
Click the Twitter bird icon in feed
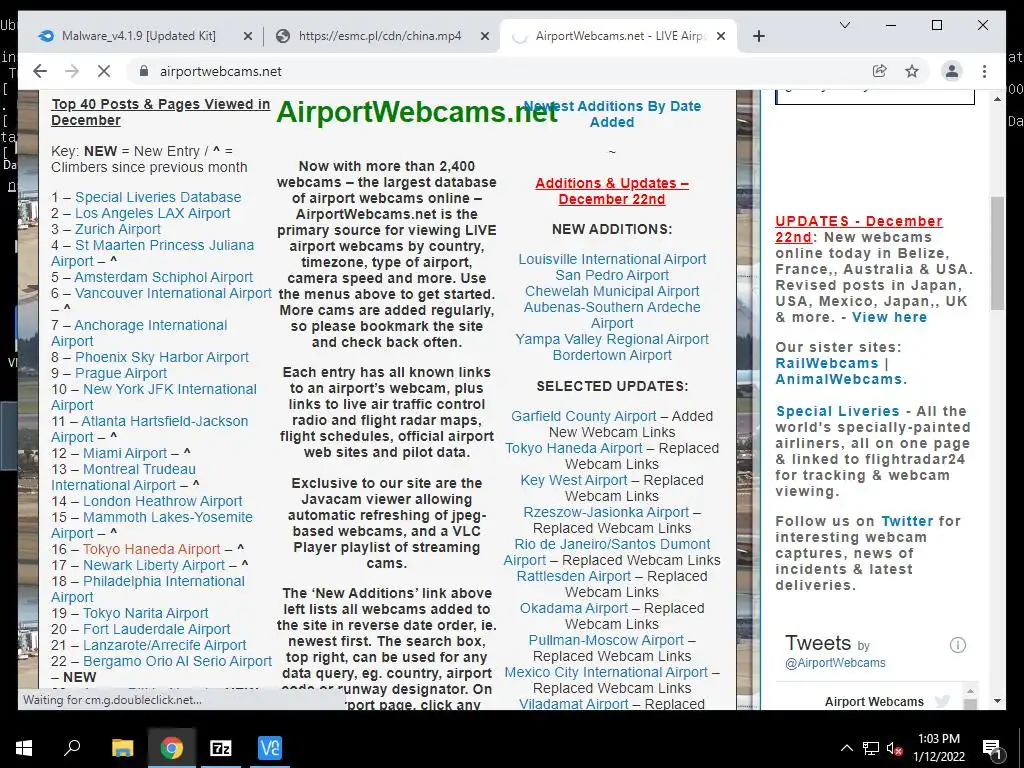[942, 701]
